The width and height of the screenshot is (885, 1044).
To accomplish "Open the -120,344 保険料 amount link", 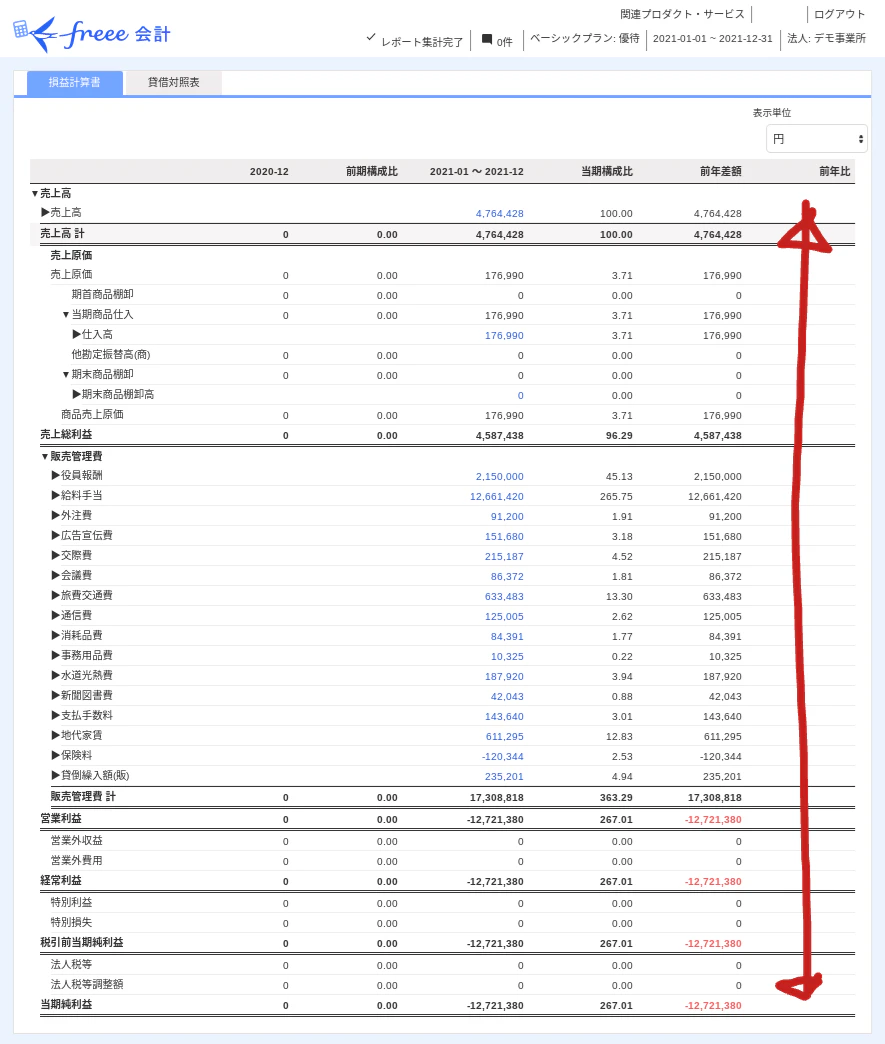I will point(503,756).
